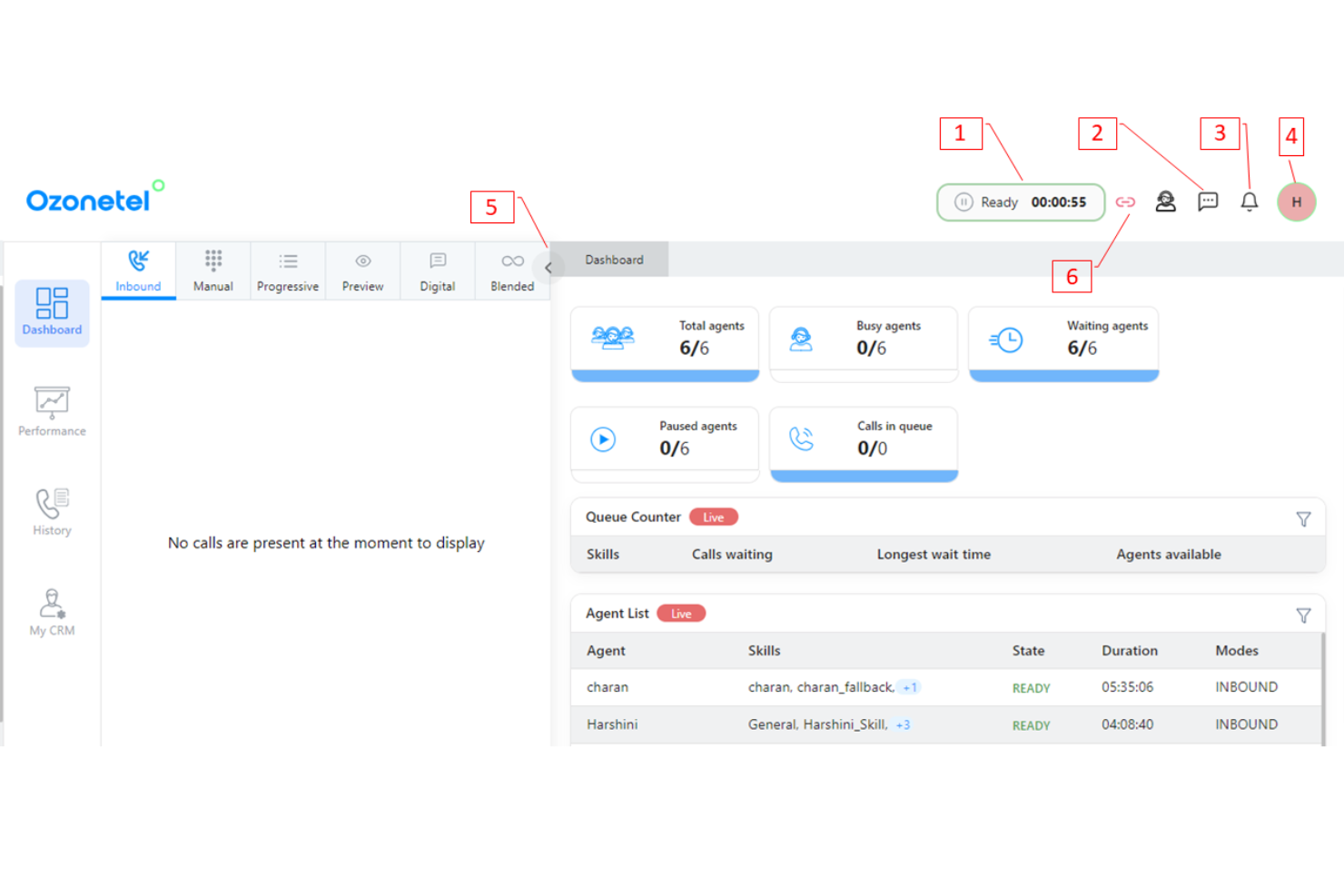Viewport: 1344px width, 896px height.
Task: Open the profile avatar marked H
Action: click(1296, 202)
